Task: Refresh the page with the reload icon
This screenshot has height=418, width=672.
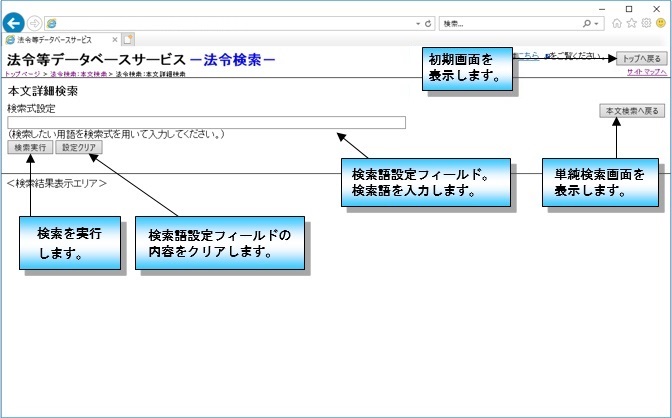Action: tap(428, 22)
